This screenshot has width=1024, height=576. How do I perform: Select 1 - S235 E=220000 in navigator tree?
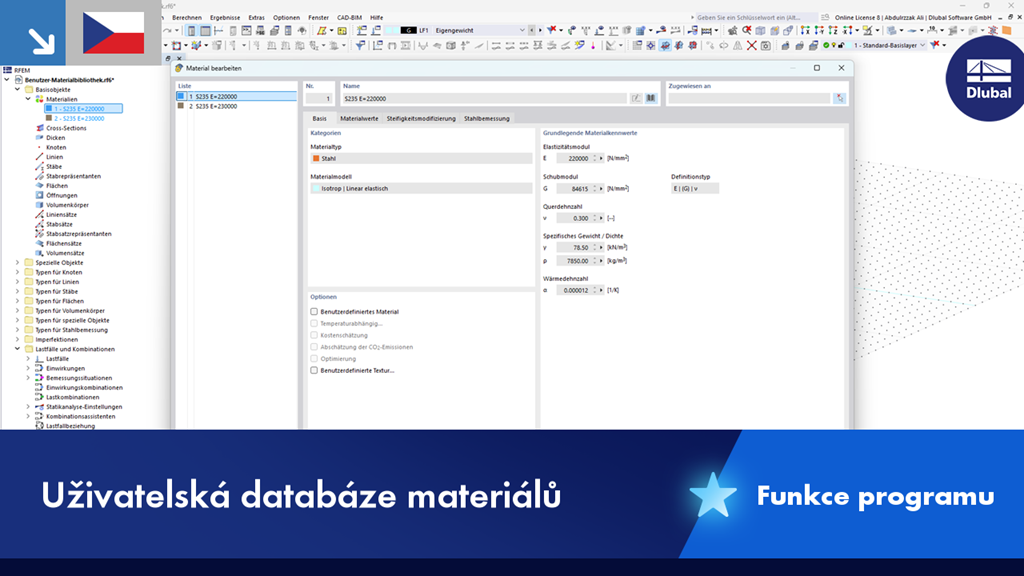(x=84, y=109)
